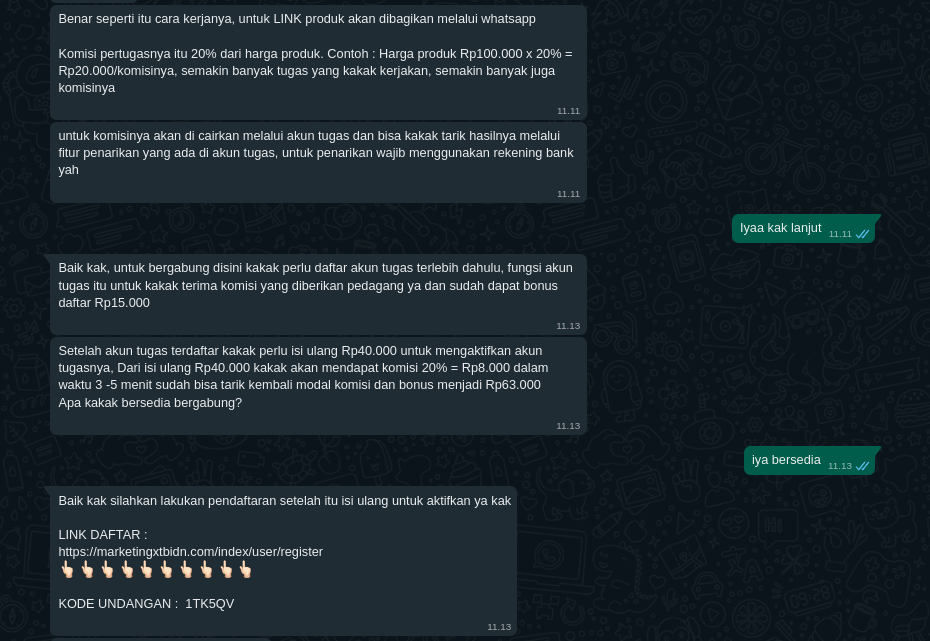Click "Apa kakak bersedia bergabung?" text
This screenshot has width=930, height=641.
coord(150,403)
